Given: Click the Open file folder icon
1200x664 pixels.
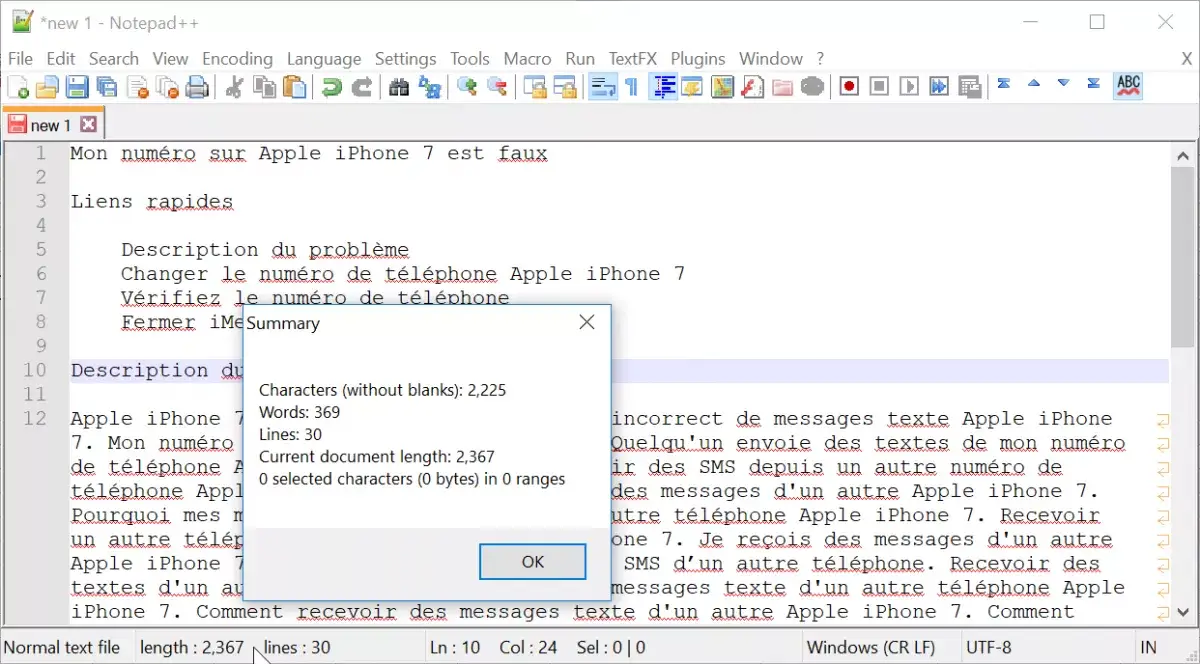Looking at the screenshot, I should pos(47,87).
